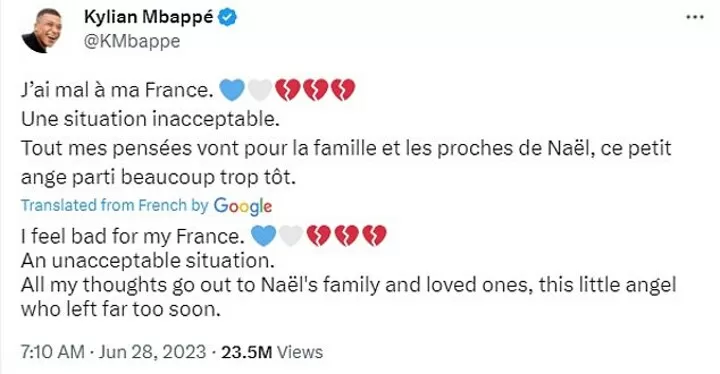The image size is (720, 374).
Task: Click last broken heart in French text
Action: coord(343,90)
